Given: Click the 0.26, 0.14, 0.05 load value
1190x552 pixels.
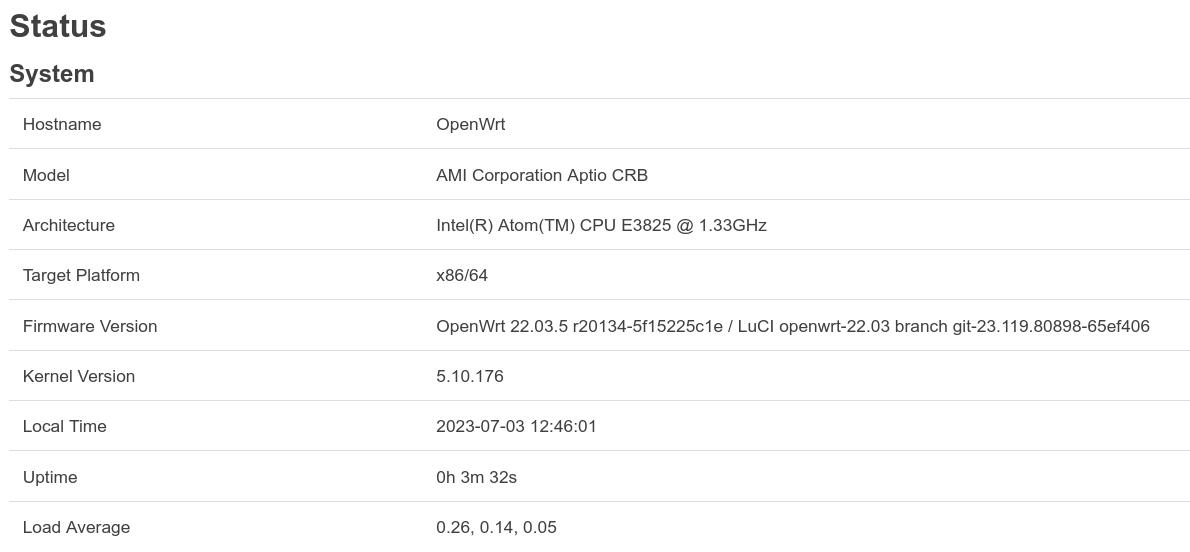Looking at the screenshot, I should pos(496,527).
